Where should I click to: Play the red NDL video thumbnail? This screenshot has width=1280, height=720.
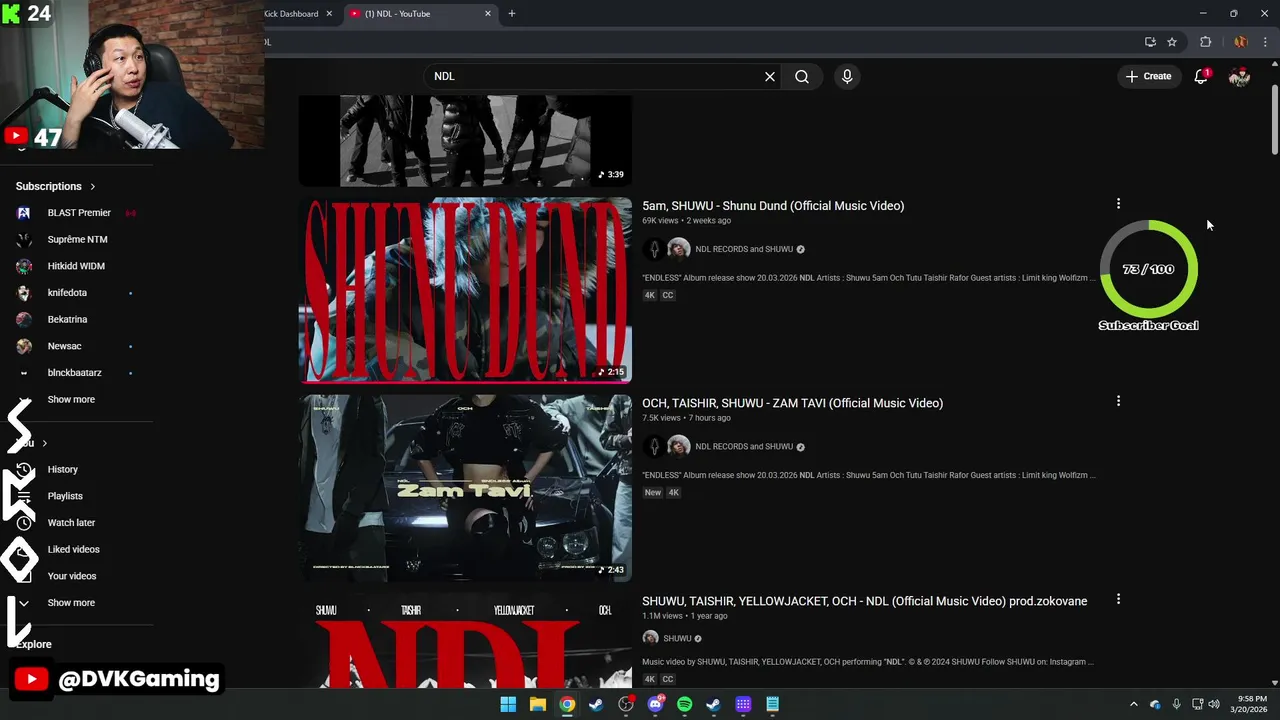(465, 640)
